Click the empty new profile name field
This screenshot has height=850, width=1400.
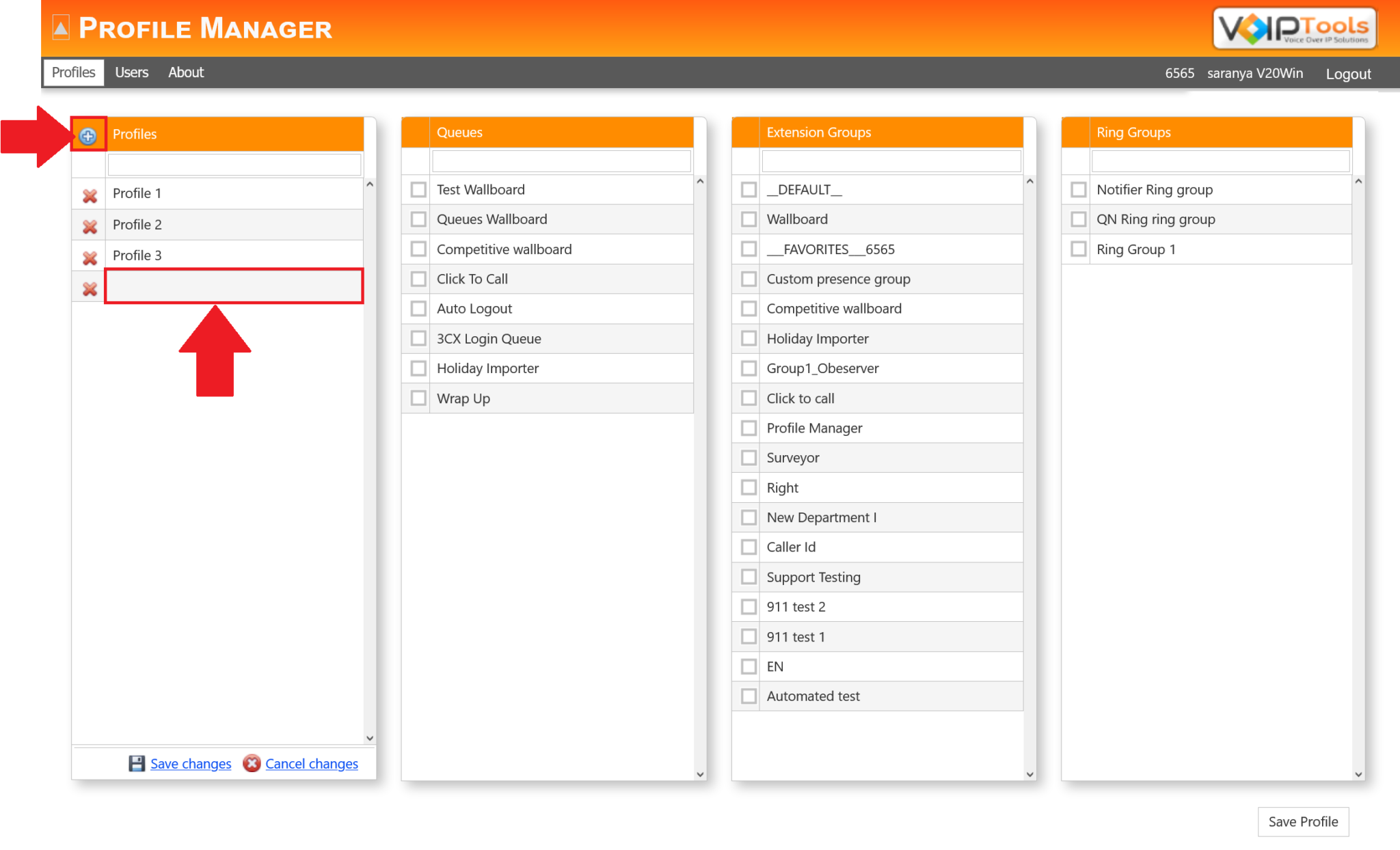coord(233,286)
